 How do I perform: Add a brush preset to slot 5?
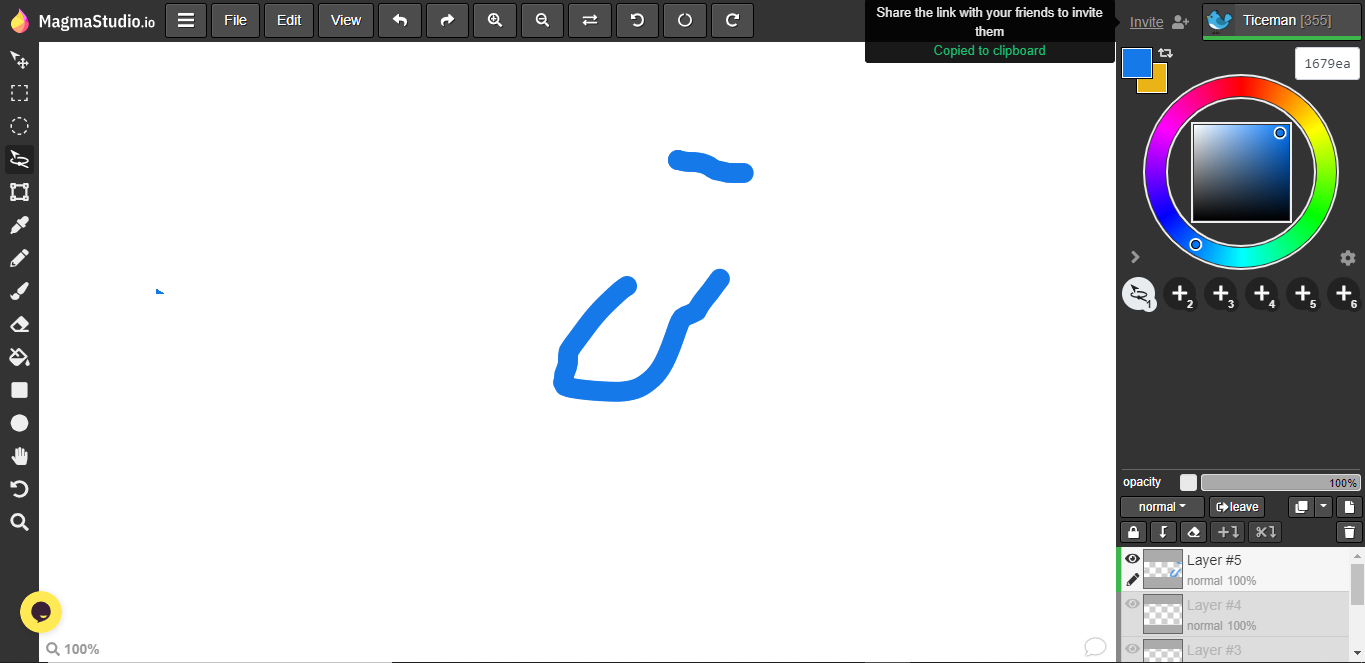(1303, 294)
